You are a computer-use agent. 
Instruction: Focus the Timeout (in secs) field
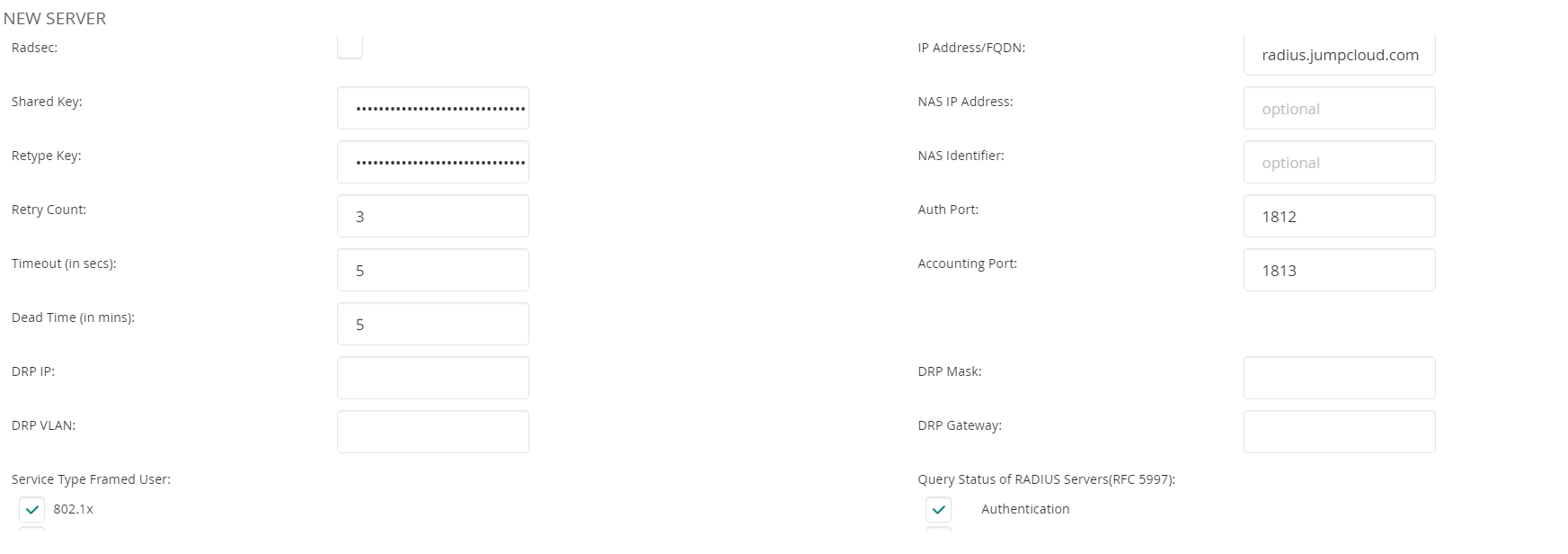pos(433,270)
